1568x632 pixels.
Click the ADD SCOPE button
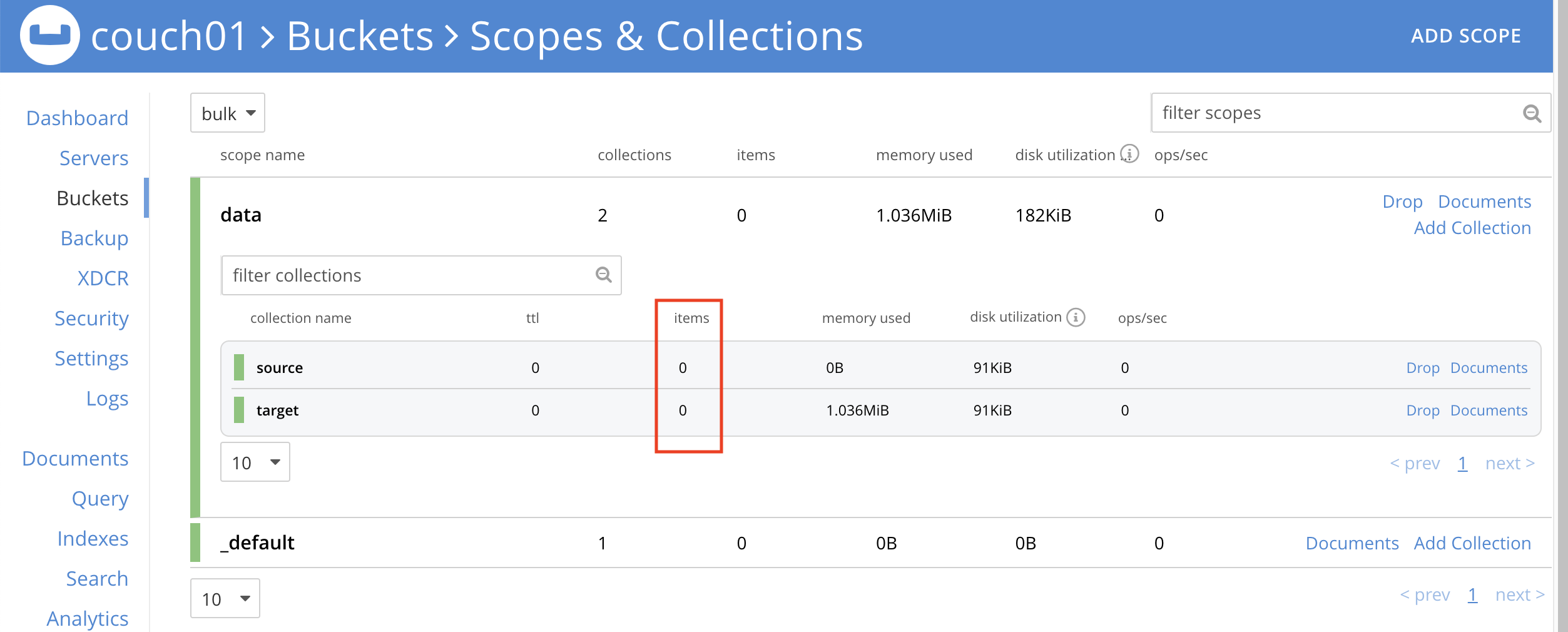coord(1467,36)
